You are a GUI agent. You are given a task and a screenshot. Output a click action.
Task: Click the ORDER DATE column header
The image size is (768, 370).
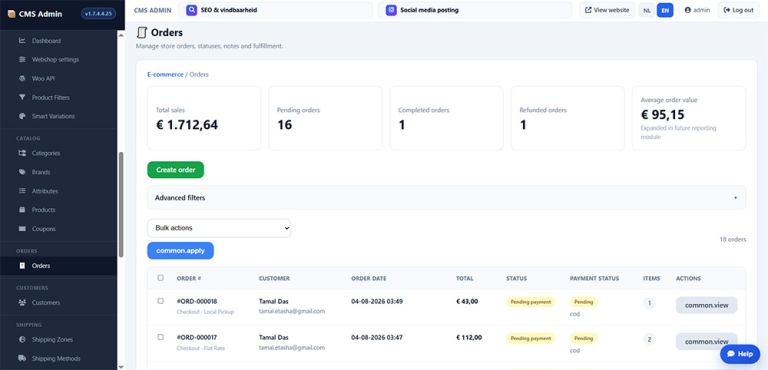tap(369, 278)
